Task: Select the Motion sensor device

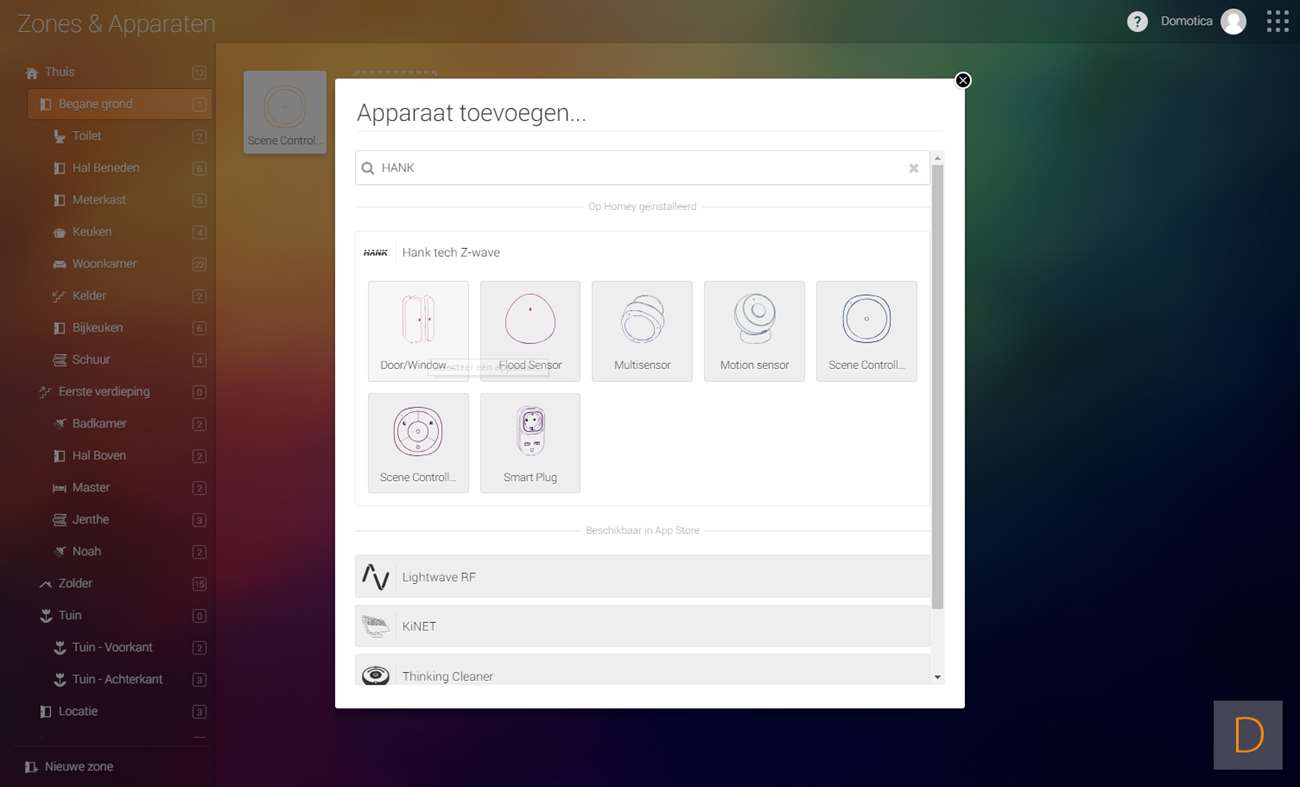Action: [754, 330]
